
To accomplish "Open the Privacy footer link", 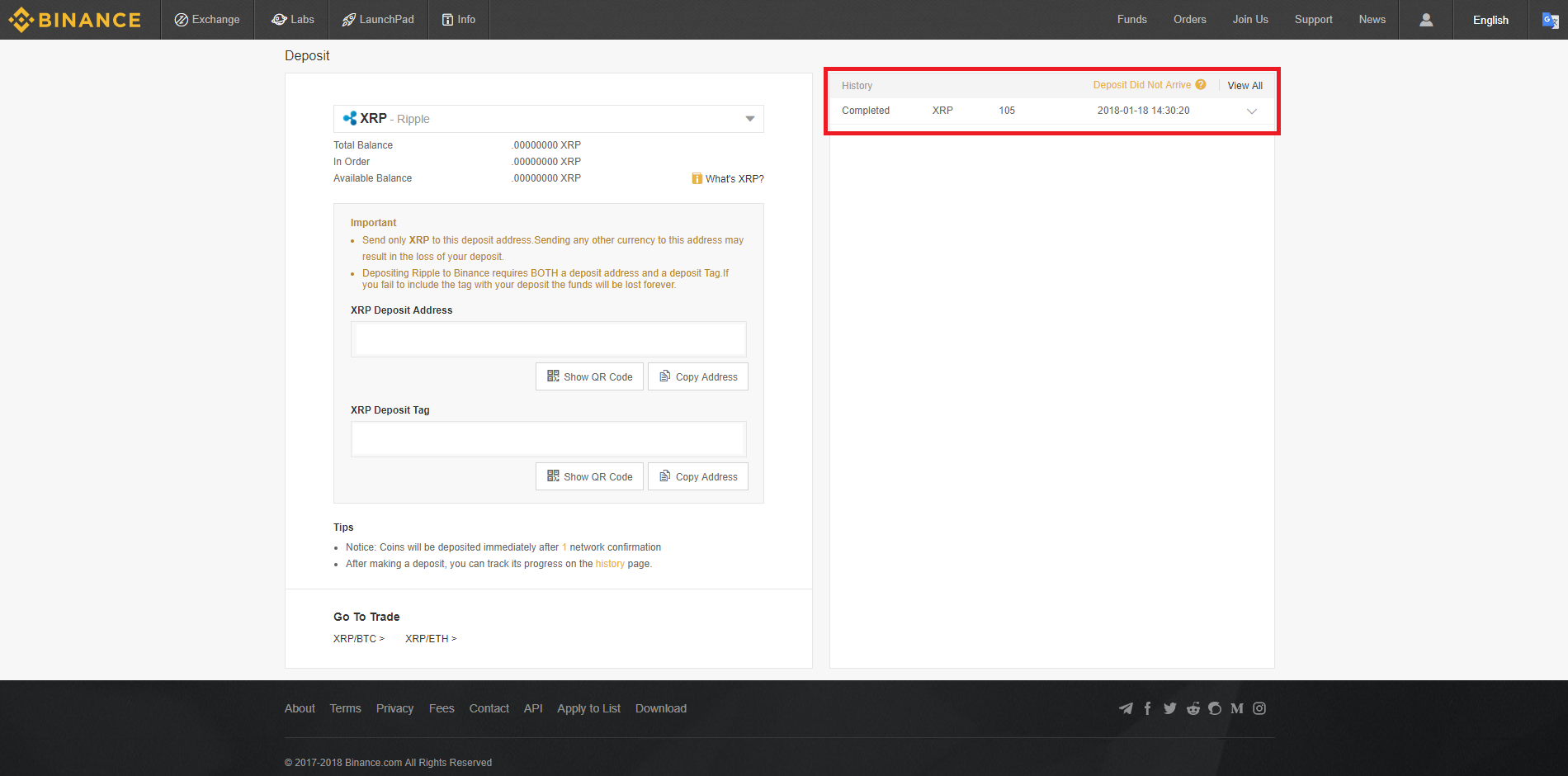I will click(x=394, y=708).
